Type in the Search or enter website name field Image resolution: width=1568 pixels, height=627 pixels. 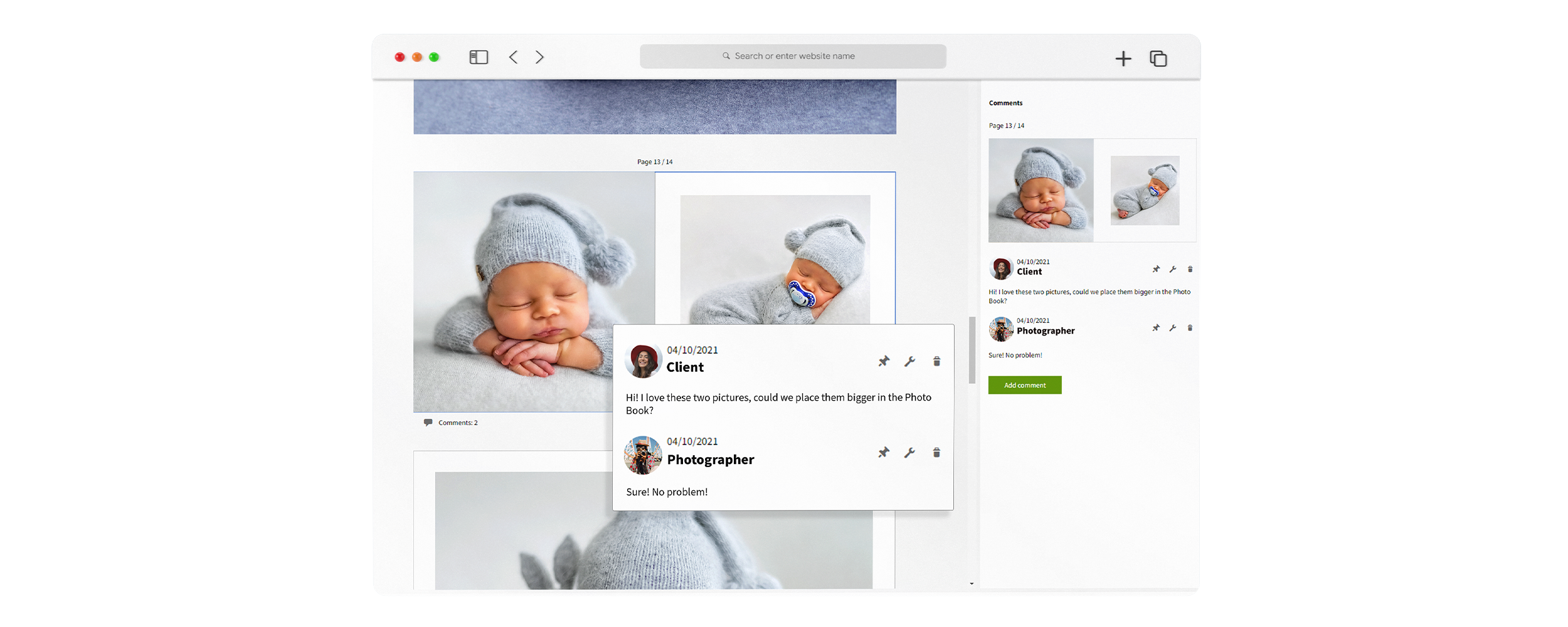[x=792, y=56]
